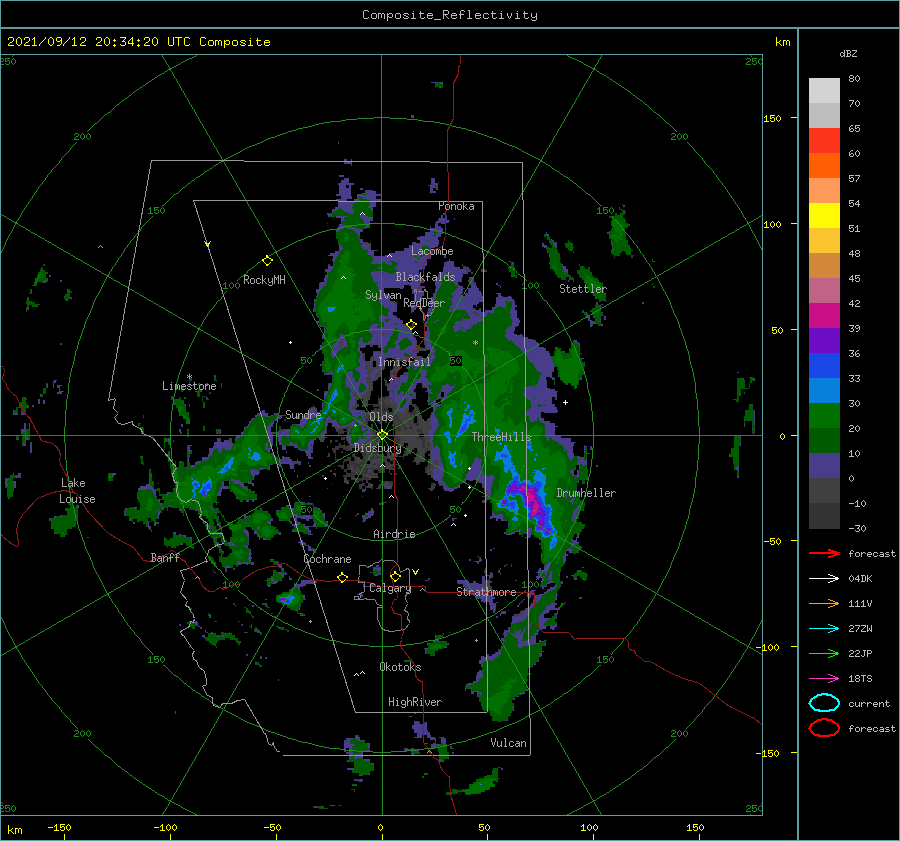Click the red 65 dBZ color swatch
Image resolution: width=900 pixels, height=841 pixels.
[x=824, y=140]
